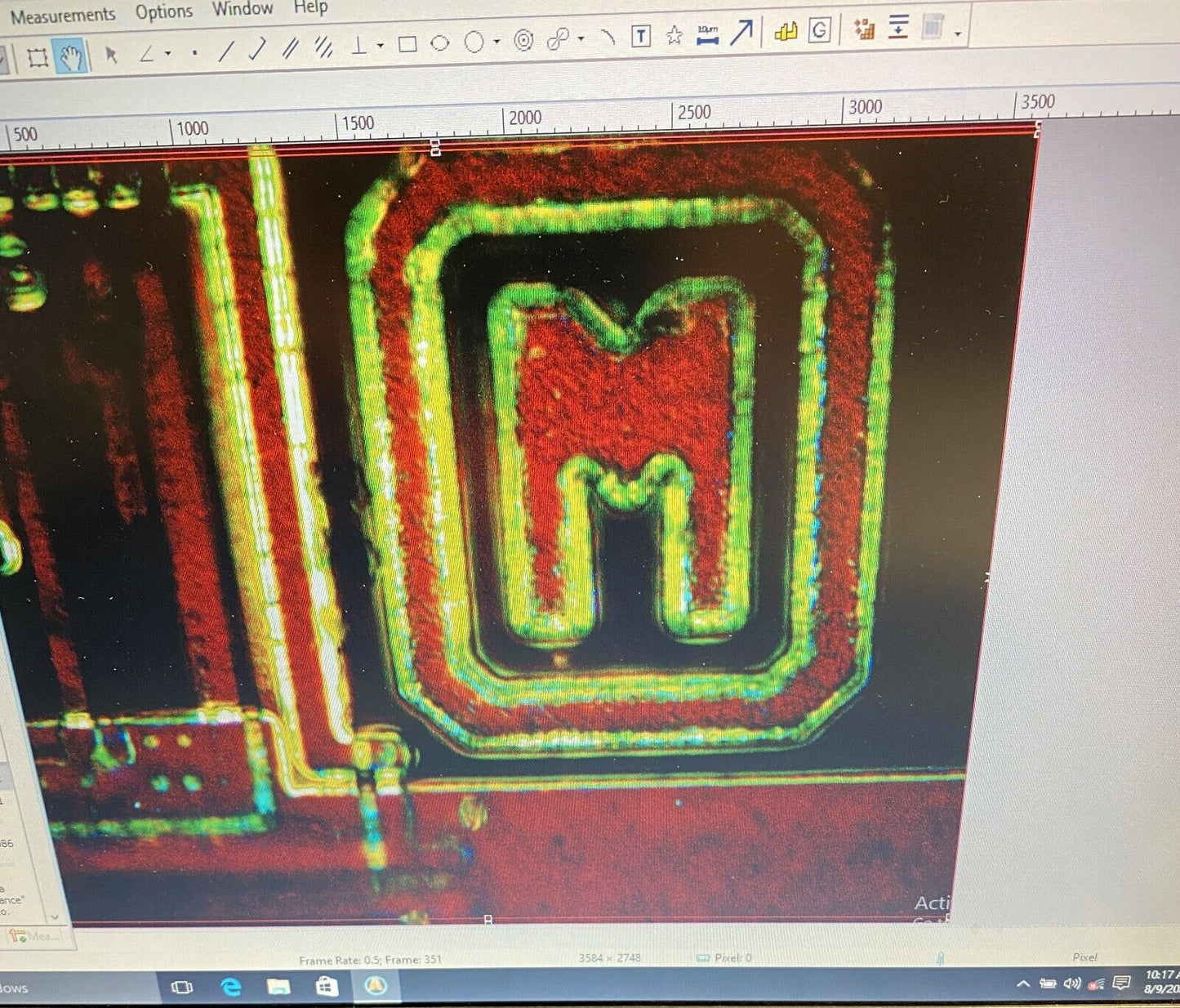1180x1008 pixels.
Task: Launch Microsoft Edge from the taskbar
Action: pos(231,987)
